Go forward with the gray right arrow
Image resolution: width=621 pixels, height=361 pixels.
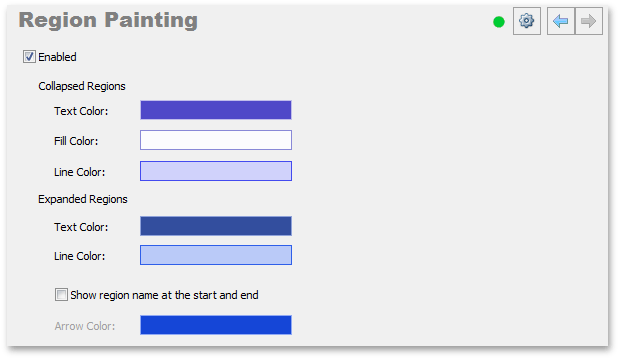(x=589, y=21)
